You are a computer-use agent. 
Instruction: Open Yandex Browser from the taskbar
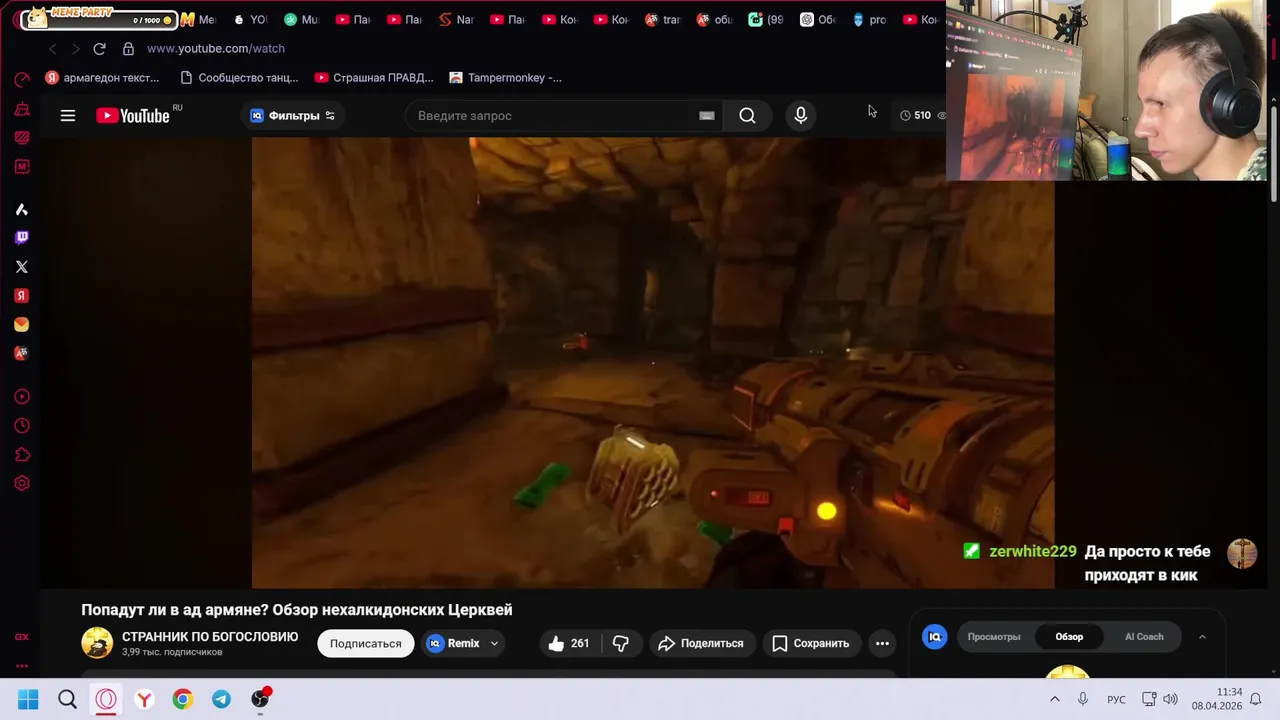pos(144,699)
